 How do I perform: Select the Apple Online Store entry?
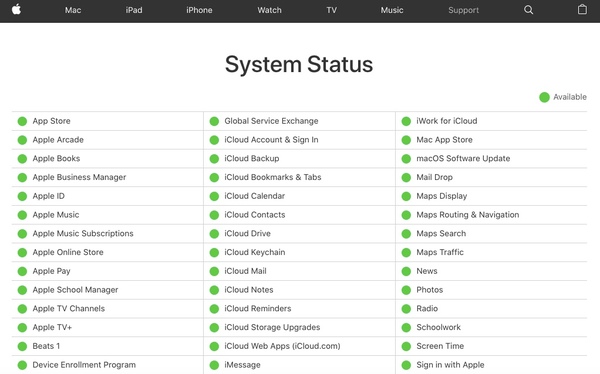click(x=68, y=252)
